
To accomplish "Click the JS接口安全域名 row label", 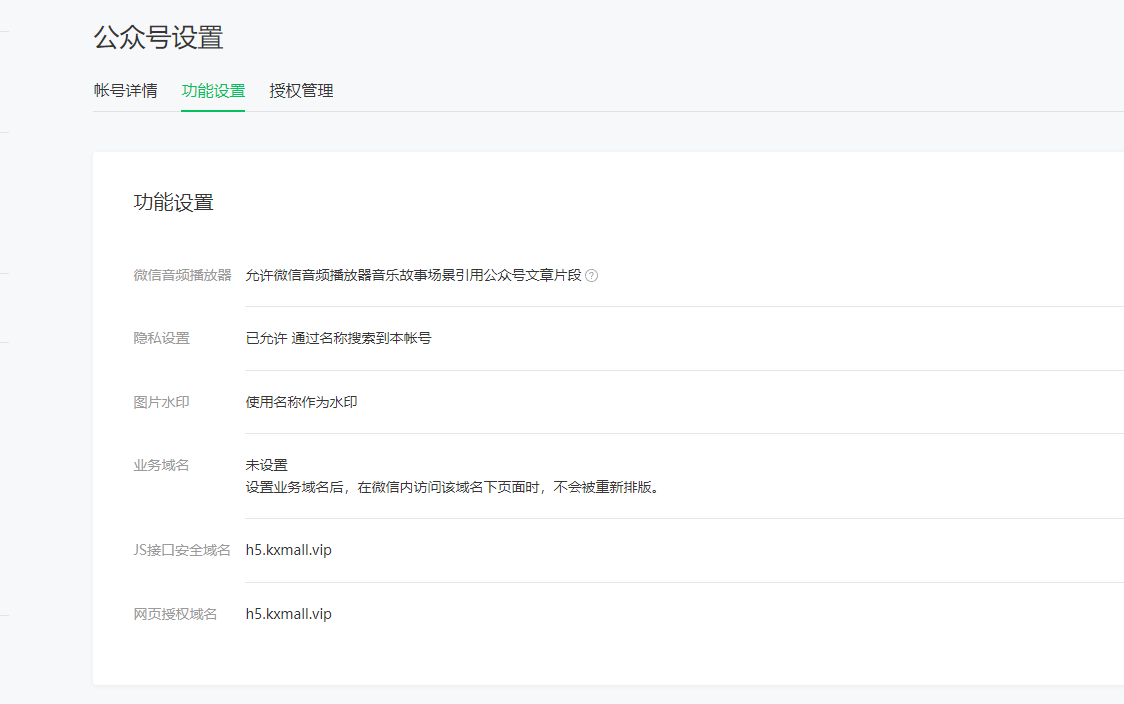I will [182, 550].
